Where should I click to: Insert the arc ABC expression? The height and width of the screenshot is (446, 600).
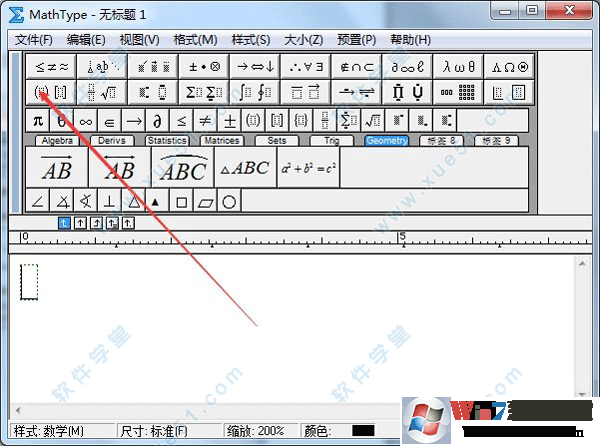pyautogui.click(x=183, y=167)
